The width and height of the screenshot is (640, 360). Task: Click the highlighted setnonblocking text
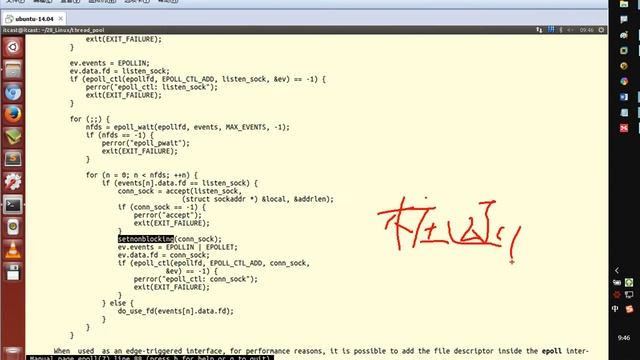pos(146,239)
